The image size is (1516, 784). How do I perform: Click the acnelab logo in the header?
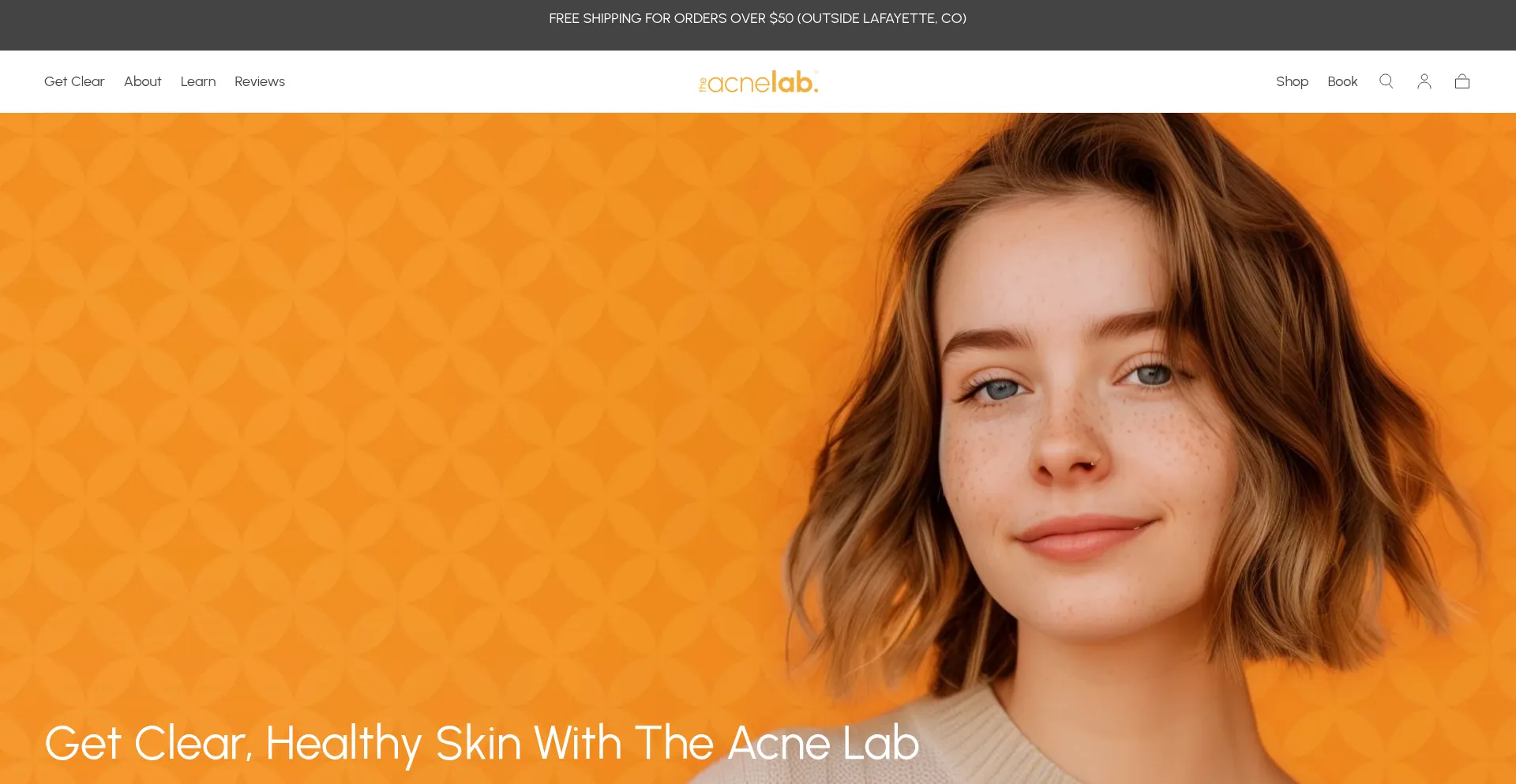[758, 82]
